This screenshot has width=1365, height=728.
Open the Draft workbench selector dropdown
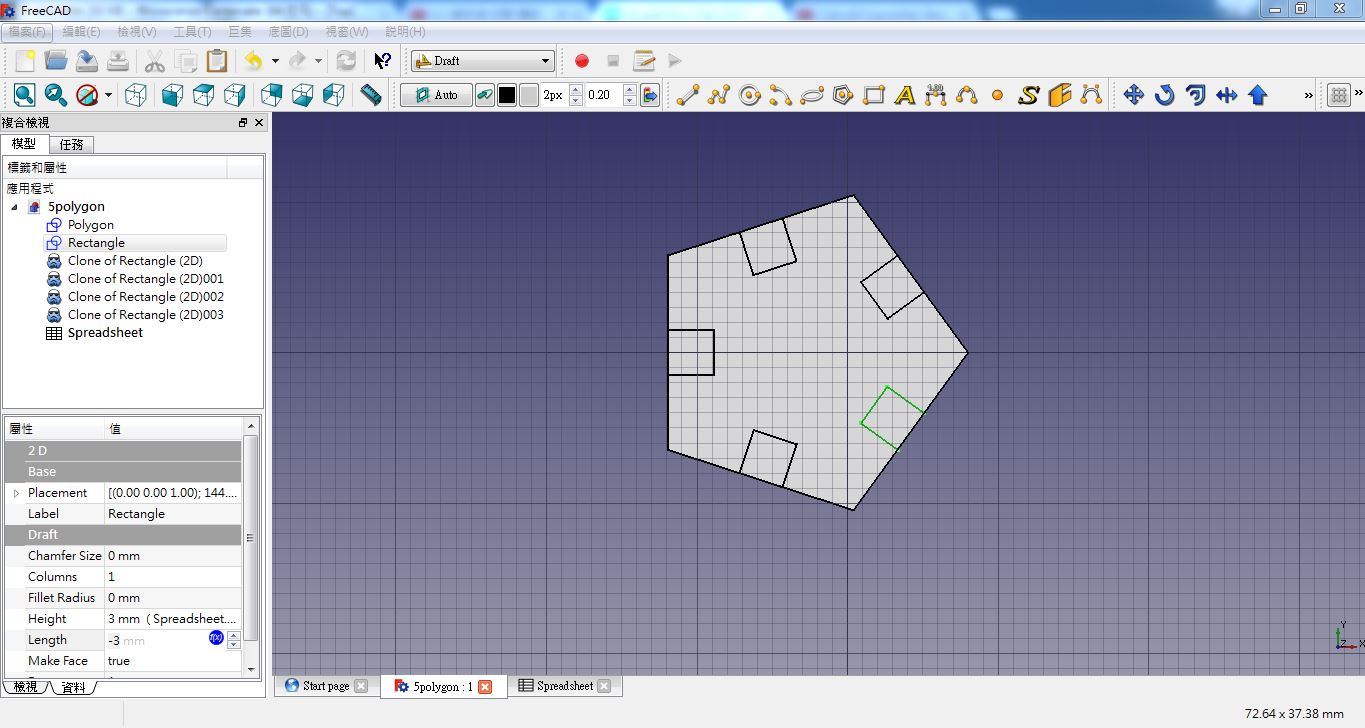point(483,61)
